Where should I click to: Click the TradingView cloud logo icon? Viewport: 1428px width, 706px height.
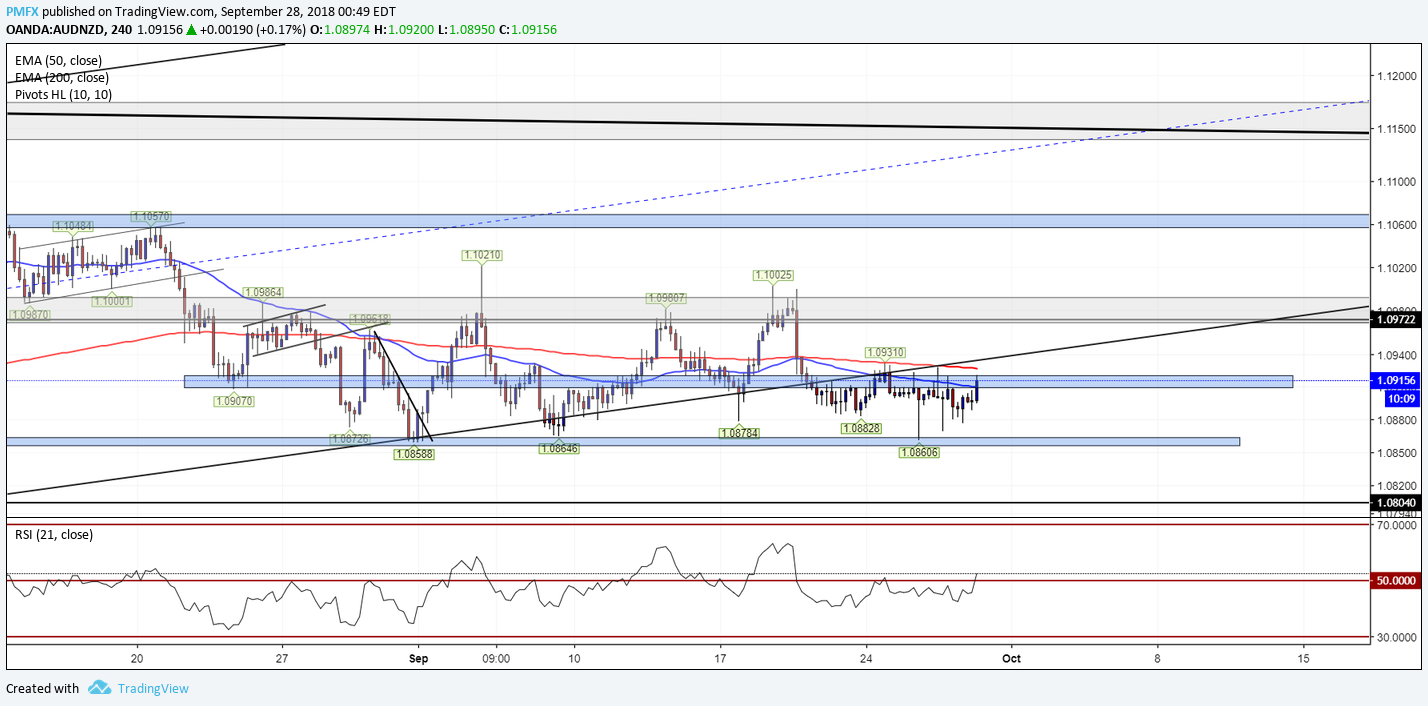(x=99, y=688)
